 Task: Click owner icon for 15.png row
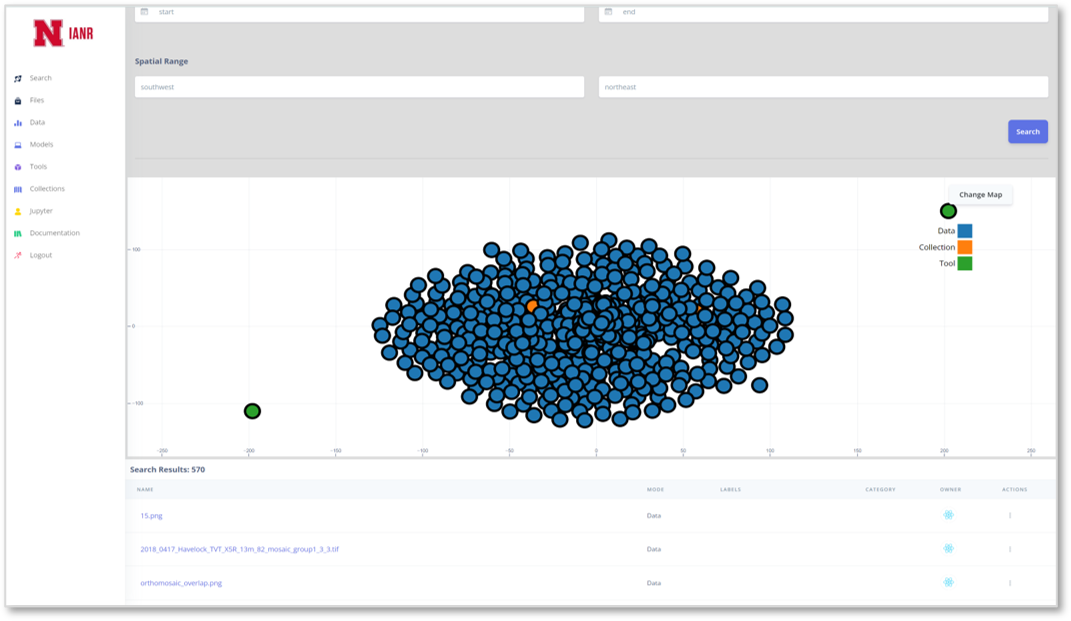click(x=948, y=515)
